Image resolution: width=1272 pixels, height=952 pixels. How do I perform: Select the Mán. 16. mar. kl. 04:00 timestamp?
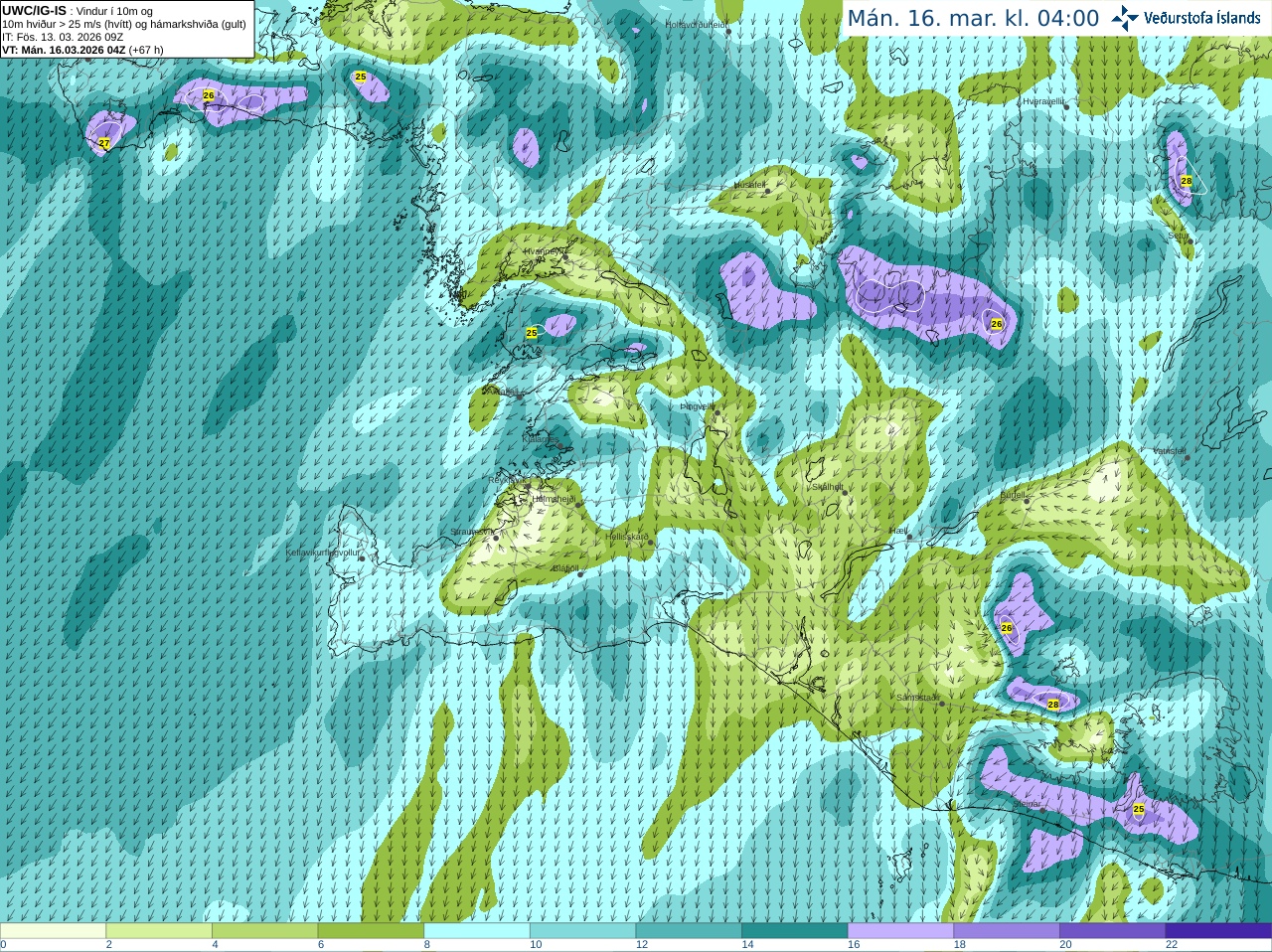pos(973,19)
